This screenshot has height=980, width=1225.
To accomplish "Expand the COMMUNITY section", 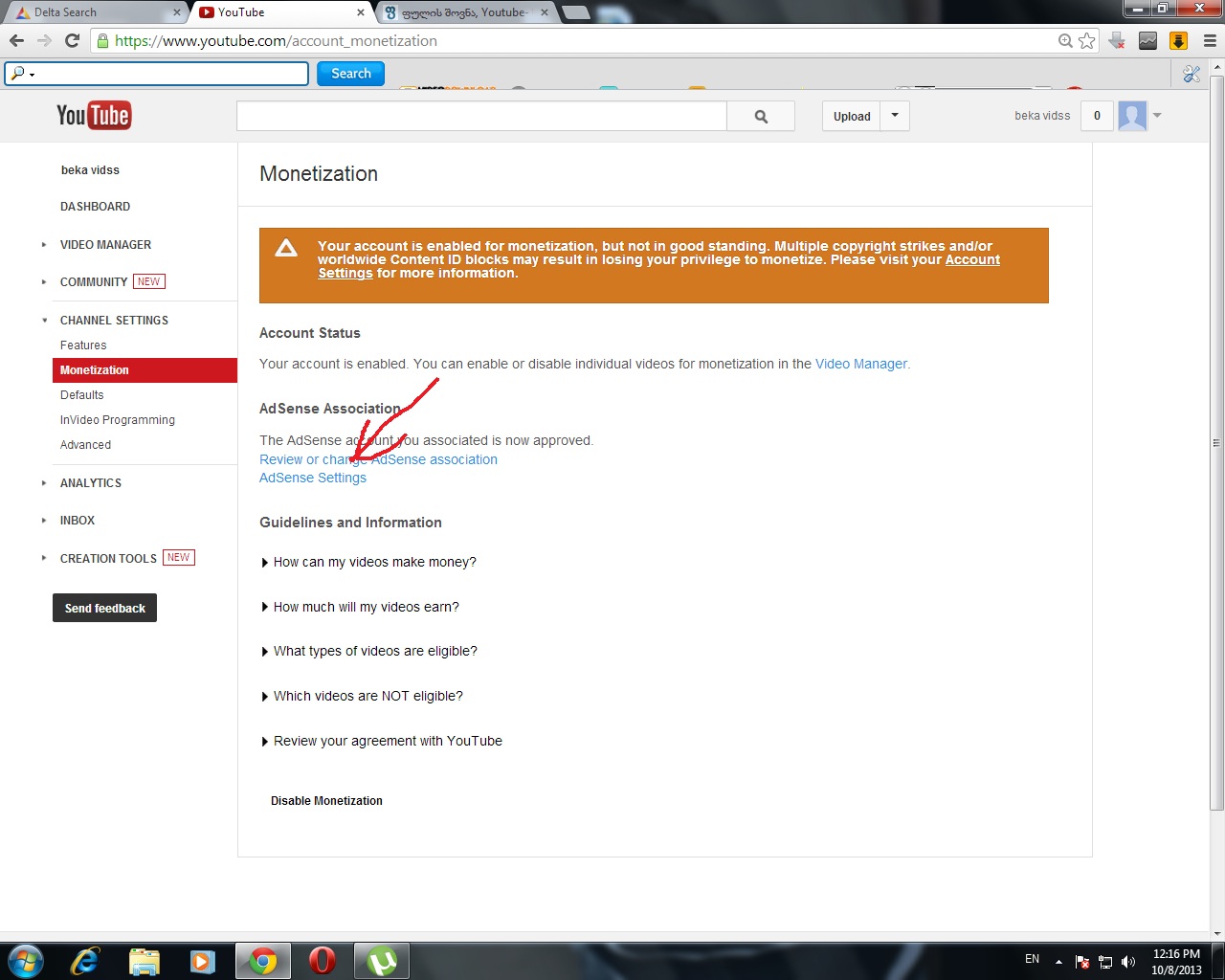I will [44, 282].
